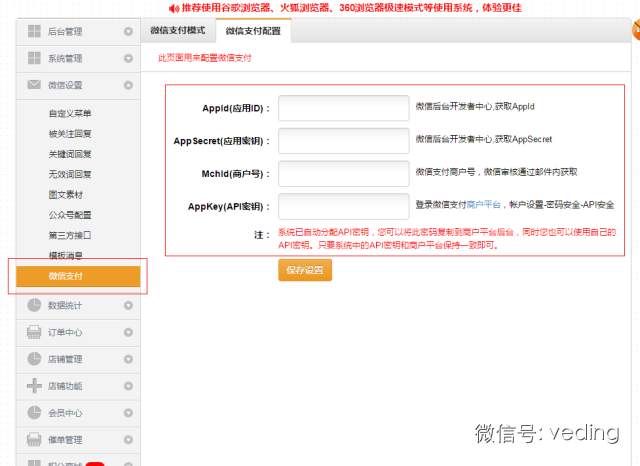Image resolution: width=640 pixels, height=466 pixels.
Task: Click the 保存设置 button
Action: coord(305,270)
